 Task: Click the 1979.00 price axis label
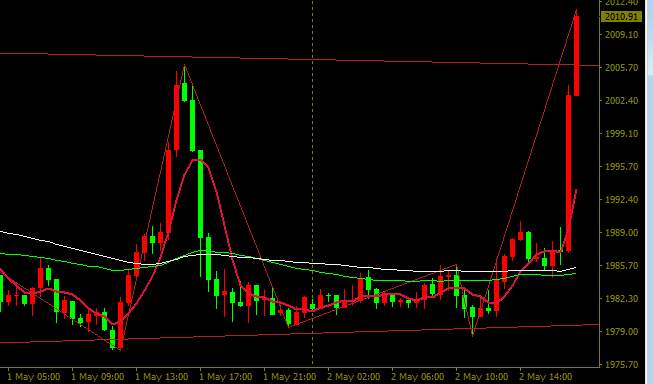coord(621,332)
